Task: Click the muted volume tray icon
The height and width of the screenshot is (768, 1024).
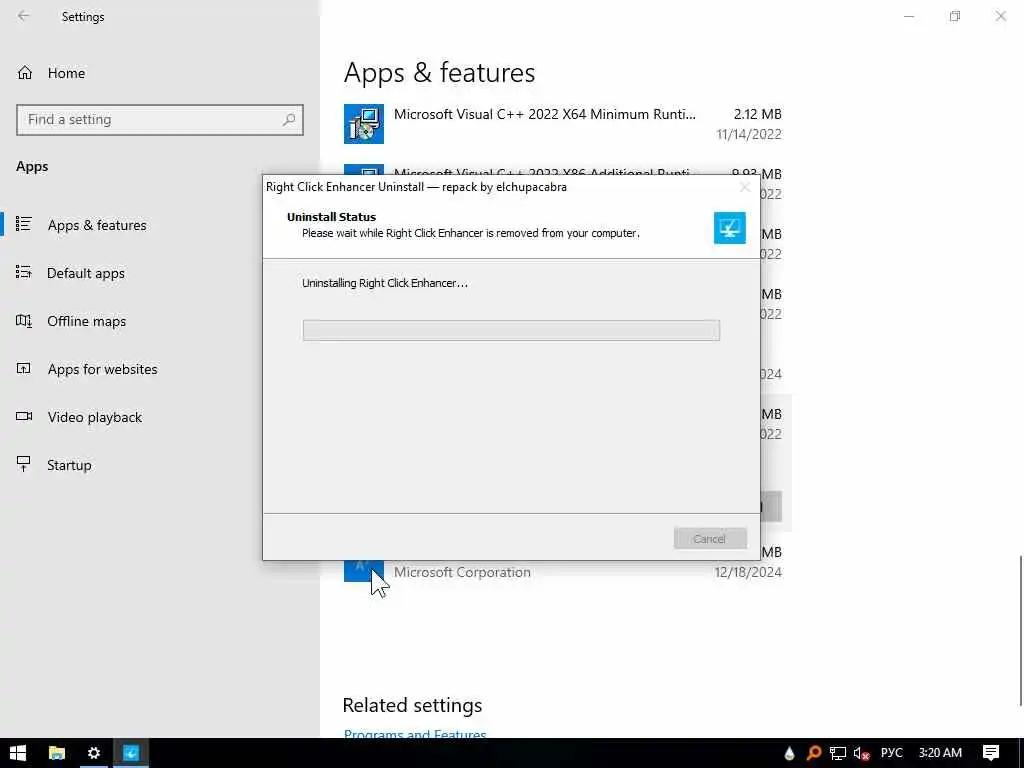Action: tap(861, 753)
